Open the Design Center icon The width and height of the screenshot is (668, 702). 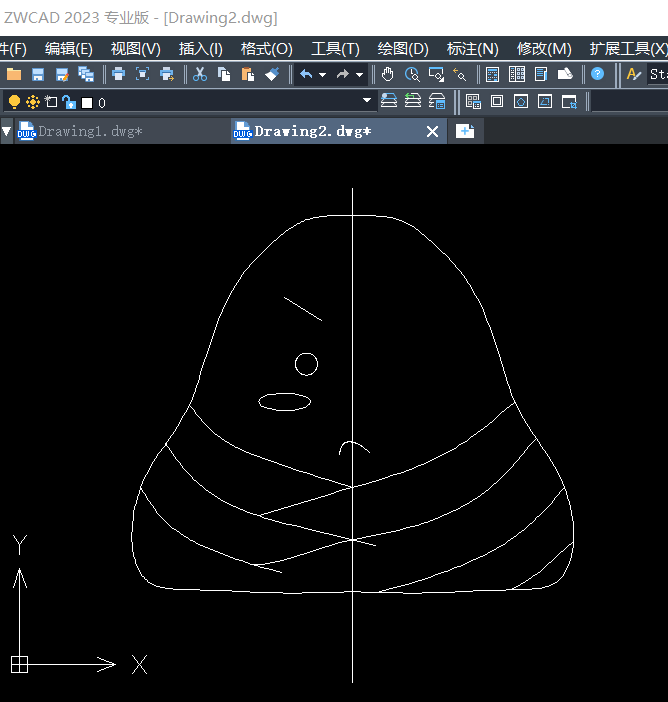[517, 74]
